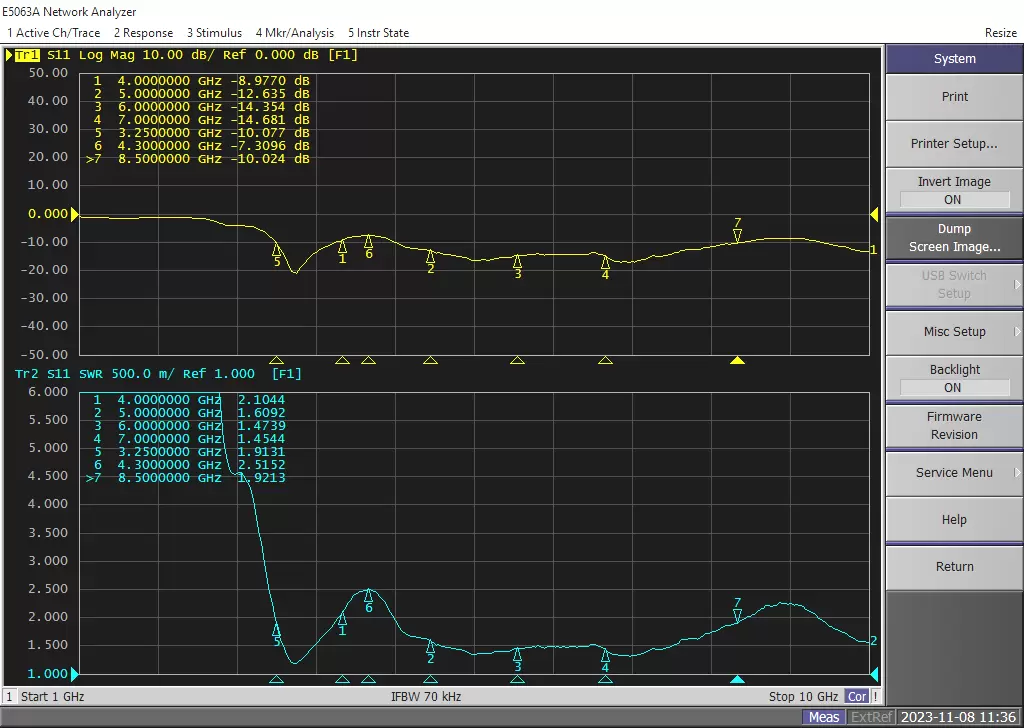
Task: Click Dump Screen Image softkey
Action: click(952, 237)
